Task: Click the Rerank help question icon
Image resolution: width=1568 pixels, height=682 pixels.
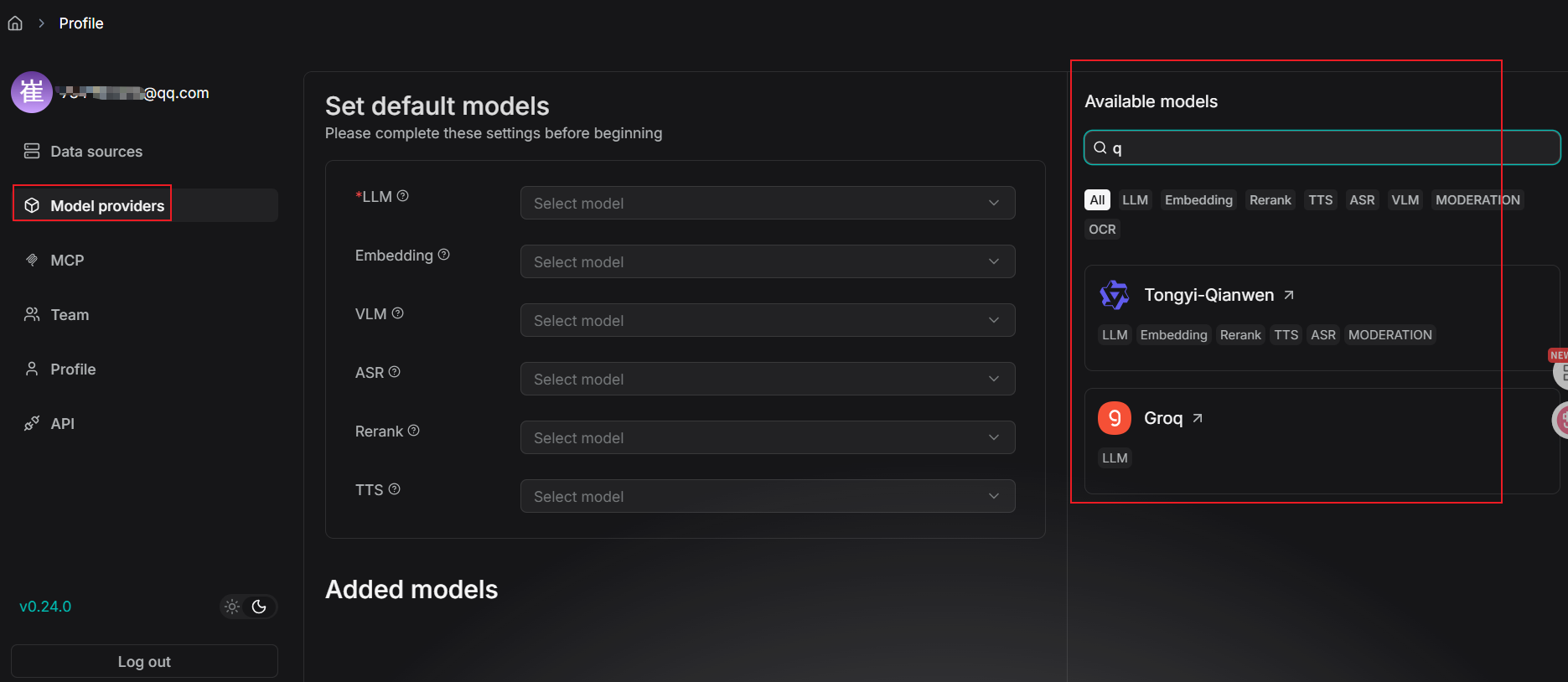Action: (414, 431)
